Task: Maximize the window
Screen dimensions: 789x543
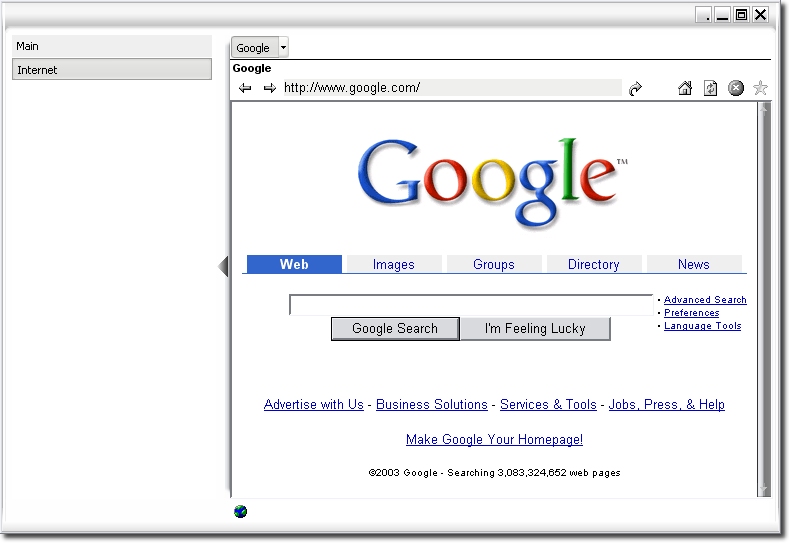Action: [x=741, y=15]
